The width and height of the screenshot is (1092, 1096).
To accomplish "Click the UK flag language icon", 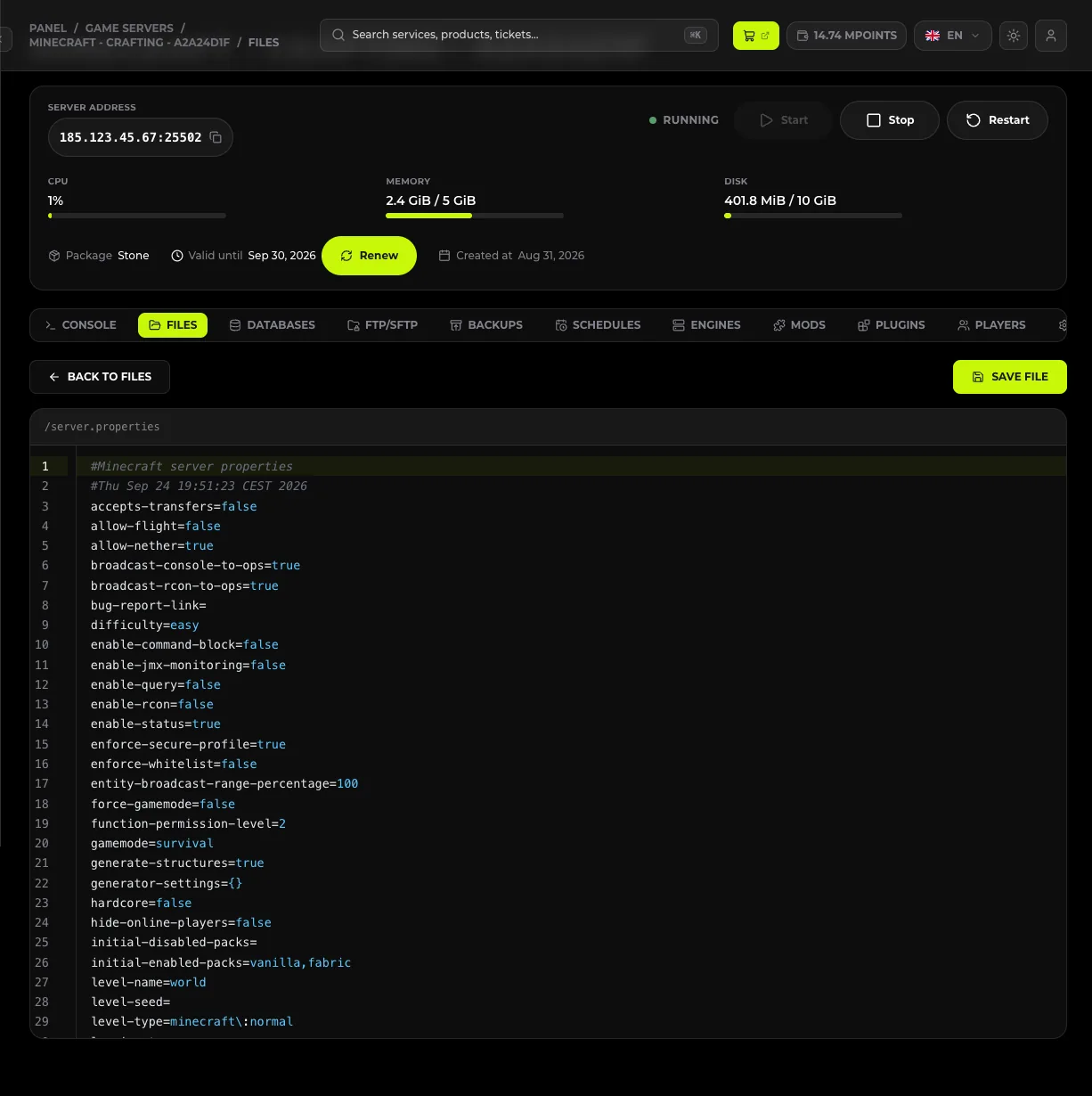I will click(x=933, y=36).
